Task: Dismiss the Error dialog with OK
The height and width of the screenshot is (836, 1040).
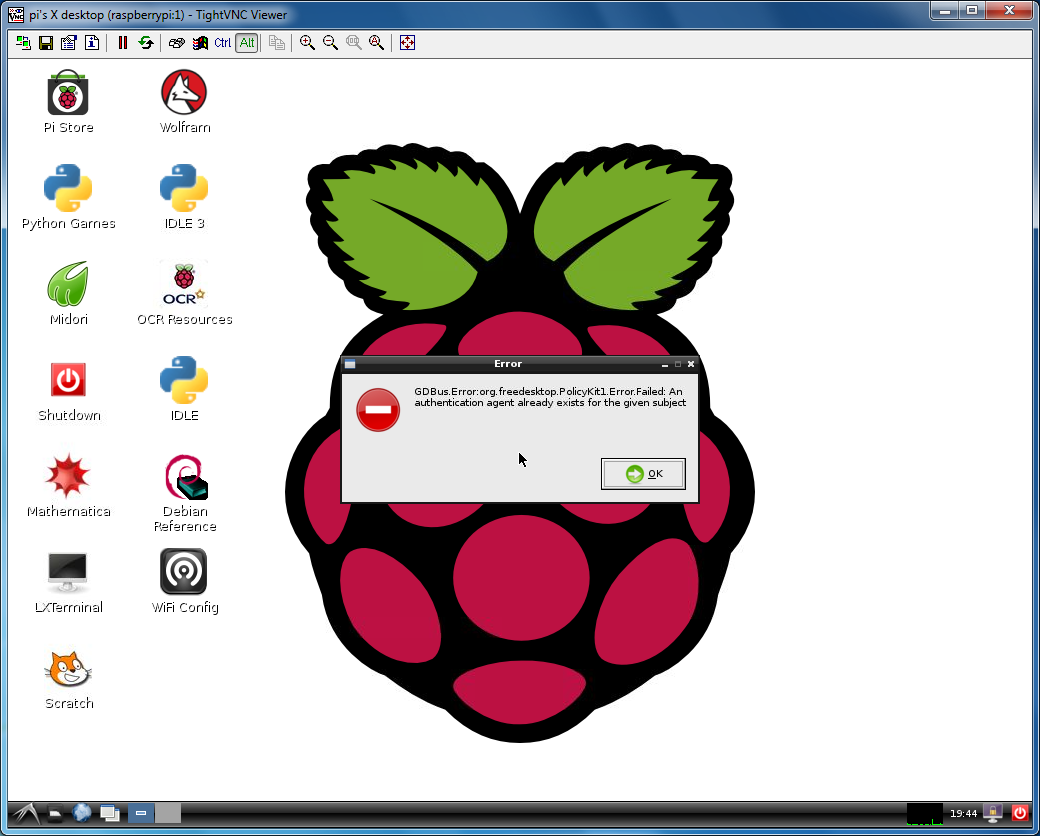Action: pyautogui.click(x=643, y=474)
